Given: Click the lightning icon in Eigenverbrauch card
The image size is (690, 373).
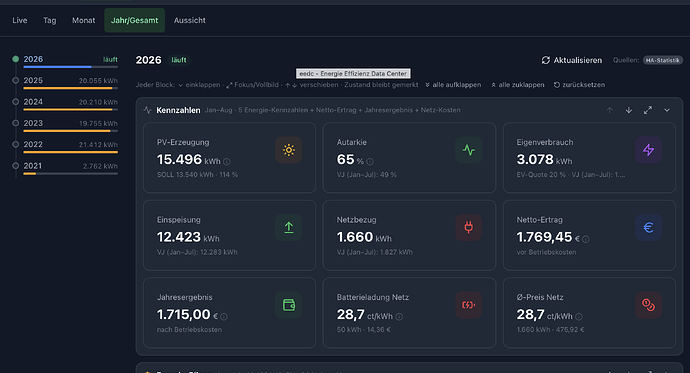Looking at the screenshot, I should point(648,150).
